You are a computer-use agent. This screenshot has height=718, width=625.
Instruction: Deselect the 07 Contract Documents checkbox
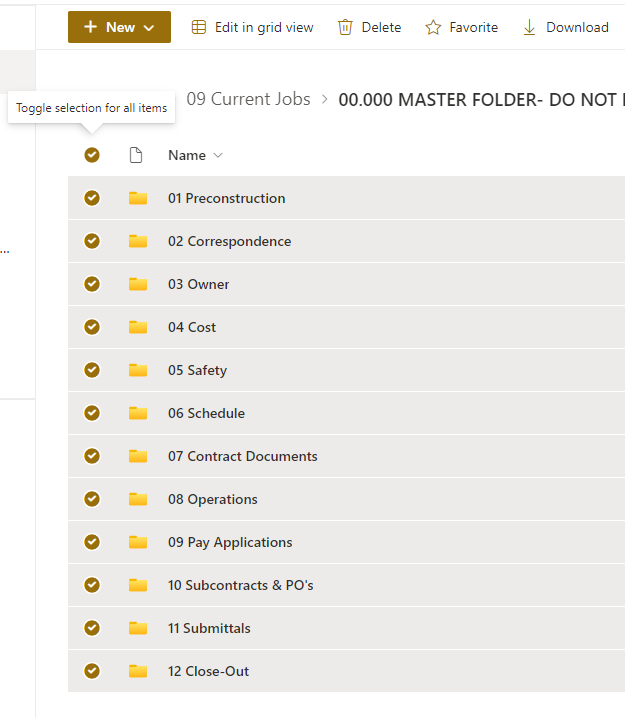92,456
